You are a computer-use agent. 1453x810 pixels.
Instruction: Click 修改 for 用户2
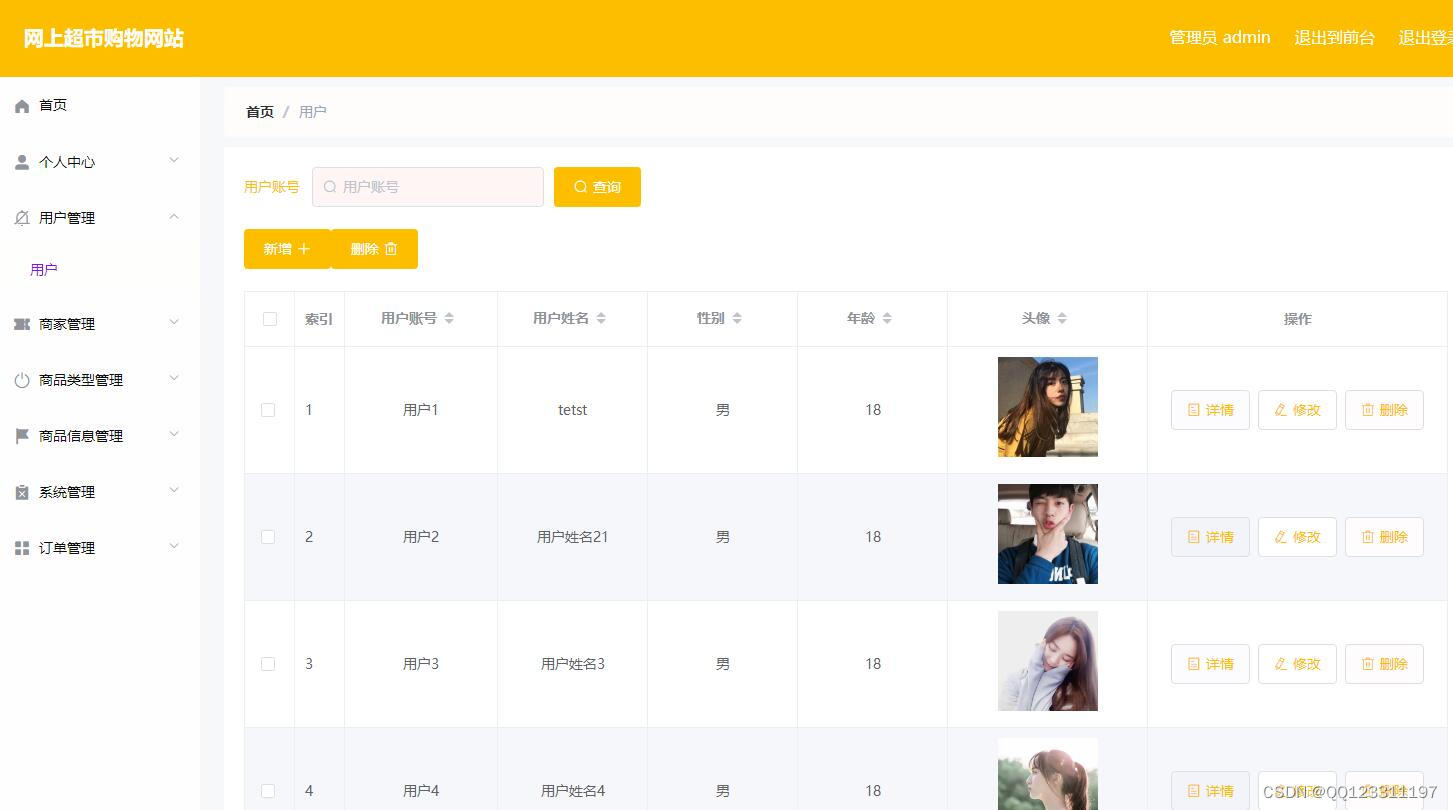(x=1297, y=537)
